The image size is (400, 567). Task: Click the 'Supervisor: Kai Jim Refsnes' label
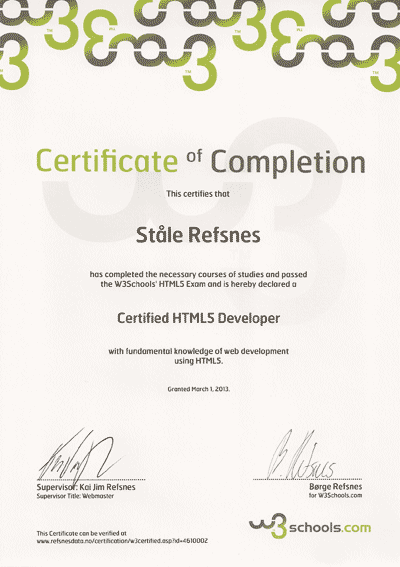click(86, 487)
